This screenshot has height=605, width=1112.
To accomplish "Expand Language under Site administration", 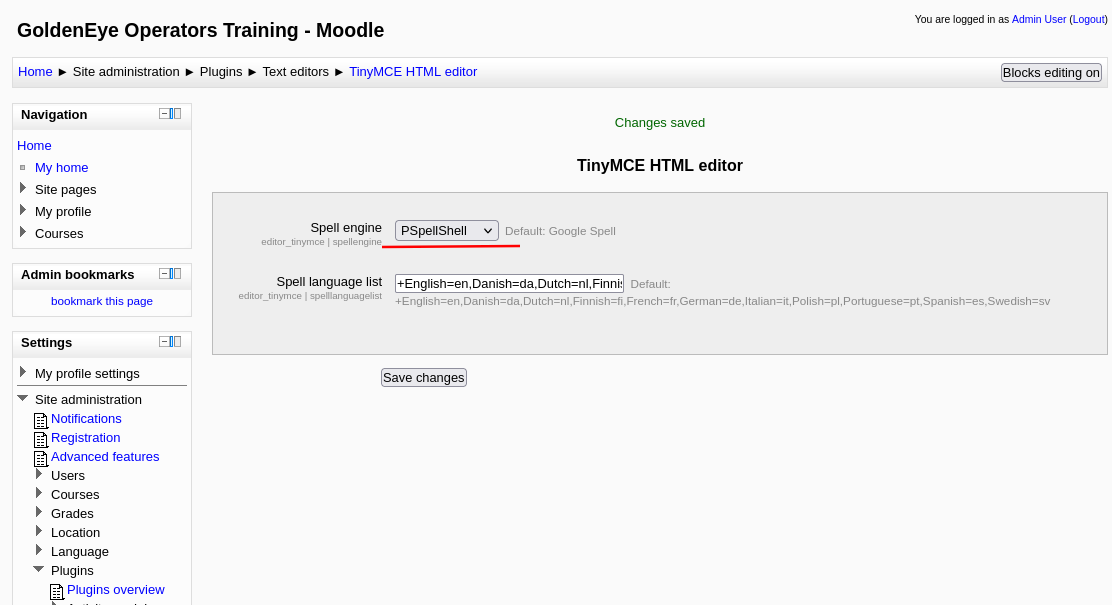I will coord(39,550).
